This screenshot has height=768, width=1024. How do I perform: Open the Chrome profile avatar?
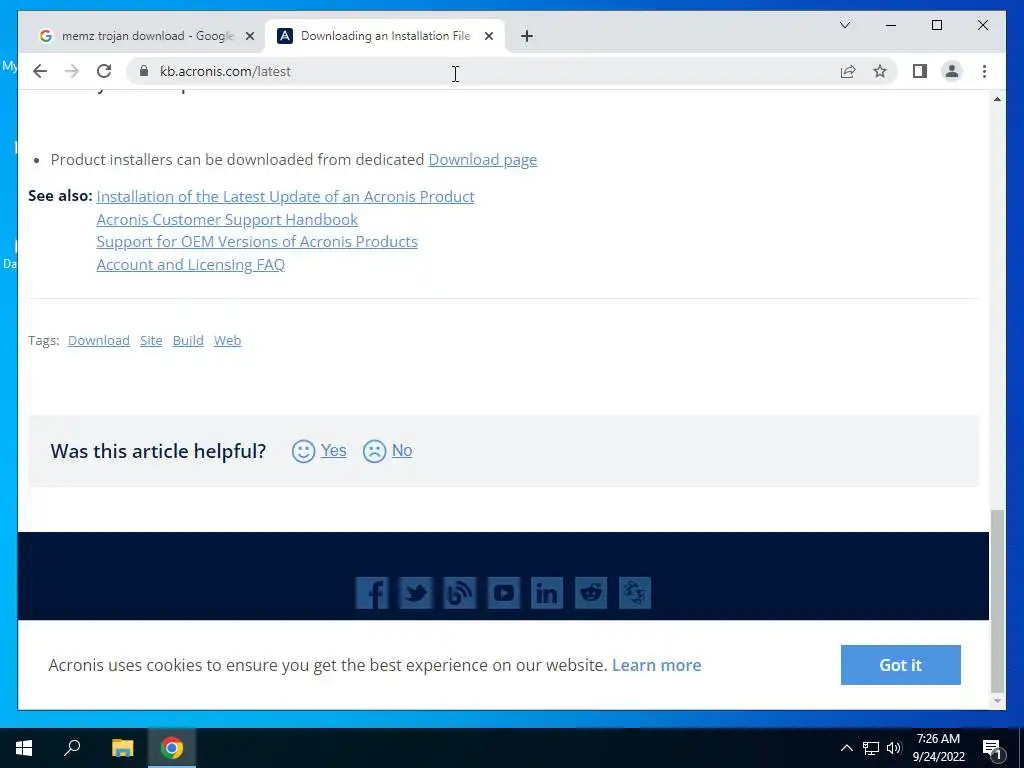pos(952,71)
